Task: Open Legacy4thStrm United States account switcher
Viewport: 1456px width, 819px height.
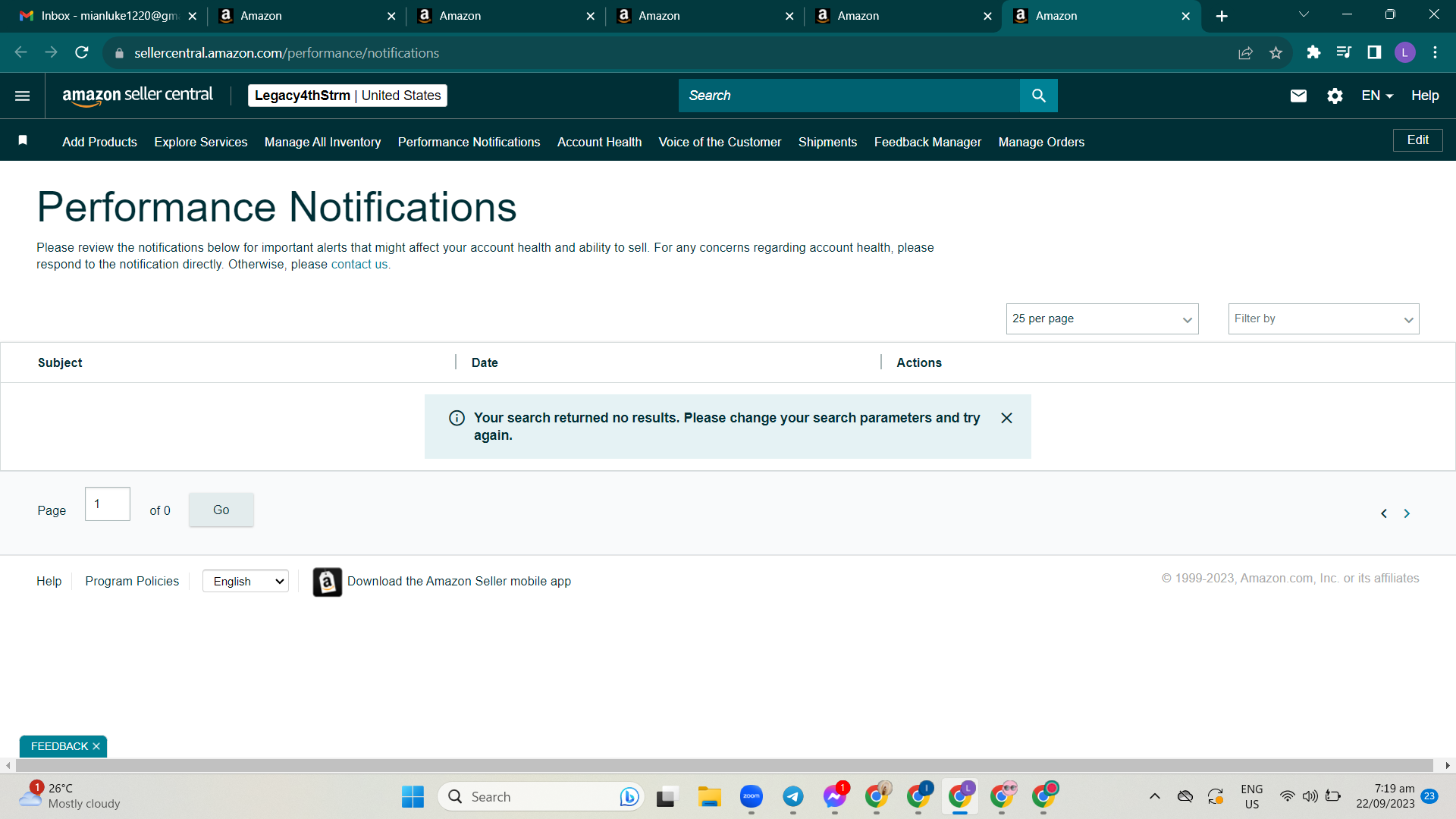Action: click(347, 96)
